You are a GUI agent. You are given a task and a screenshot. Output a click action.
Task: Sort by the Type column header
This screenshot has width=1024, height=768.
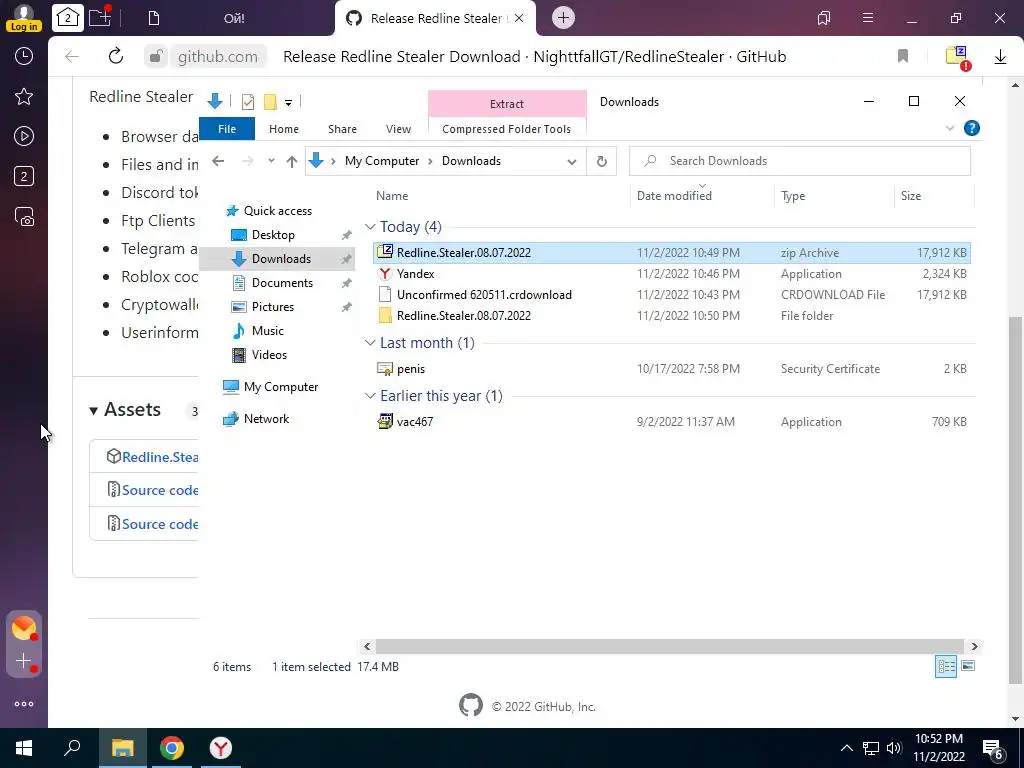pyautogui.click(x=793, y=195)
